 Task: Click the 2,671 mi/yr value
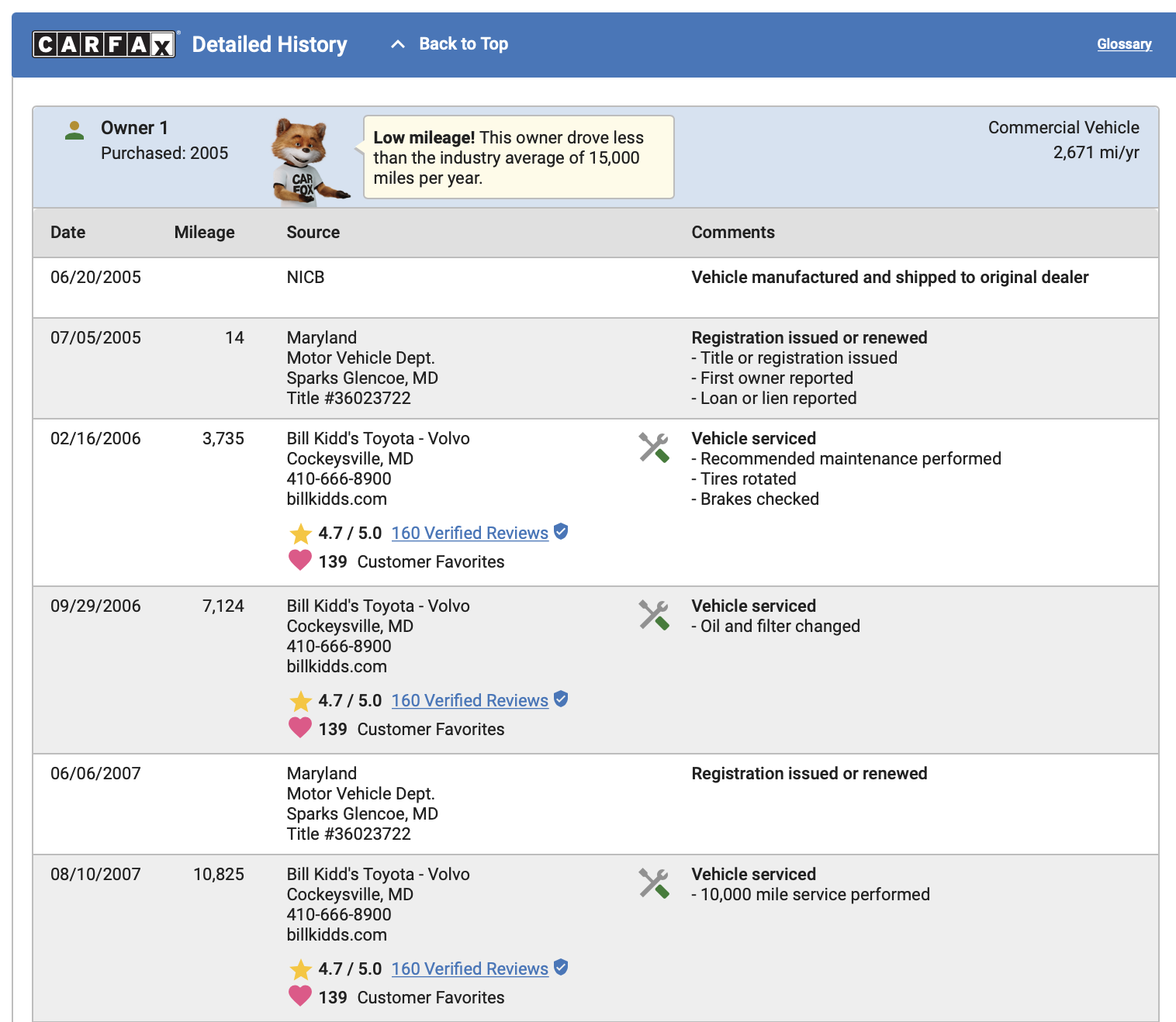pos(1096,153)
